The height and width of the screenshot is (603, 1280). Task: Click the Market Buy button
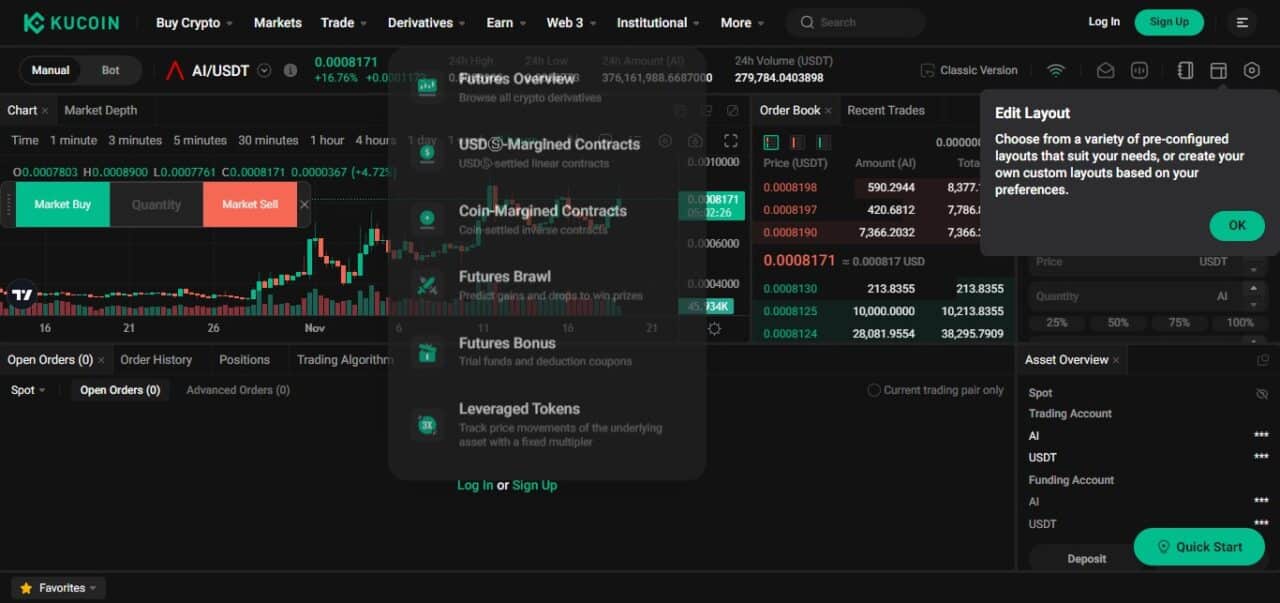point(63,204)
